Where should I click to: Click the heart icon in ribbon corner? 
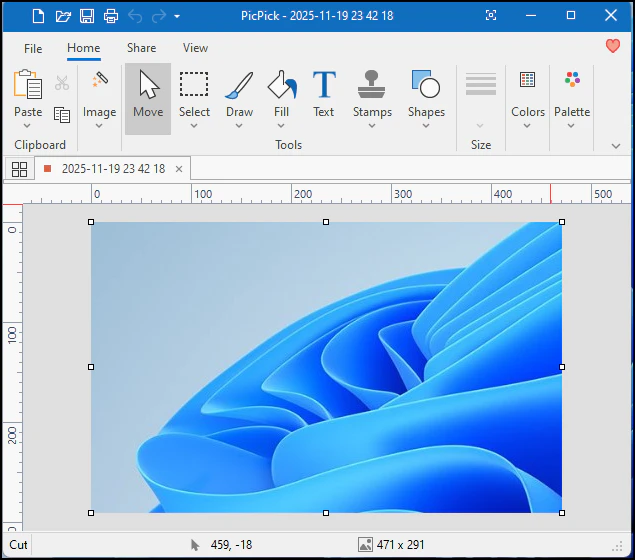click(613, 46)
